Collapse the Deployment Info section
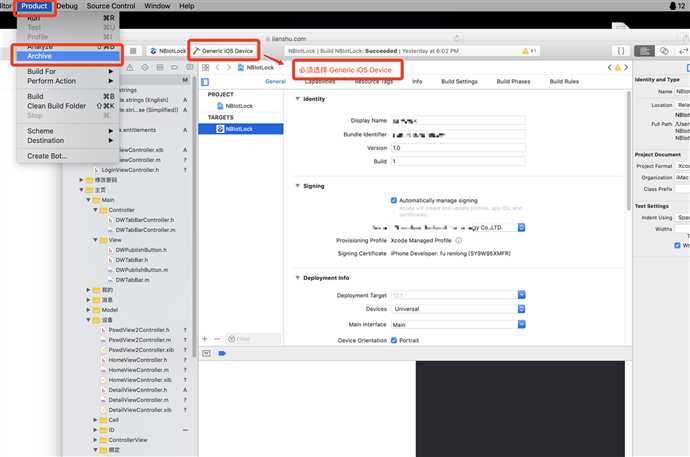 click(297, 278)
